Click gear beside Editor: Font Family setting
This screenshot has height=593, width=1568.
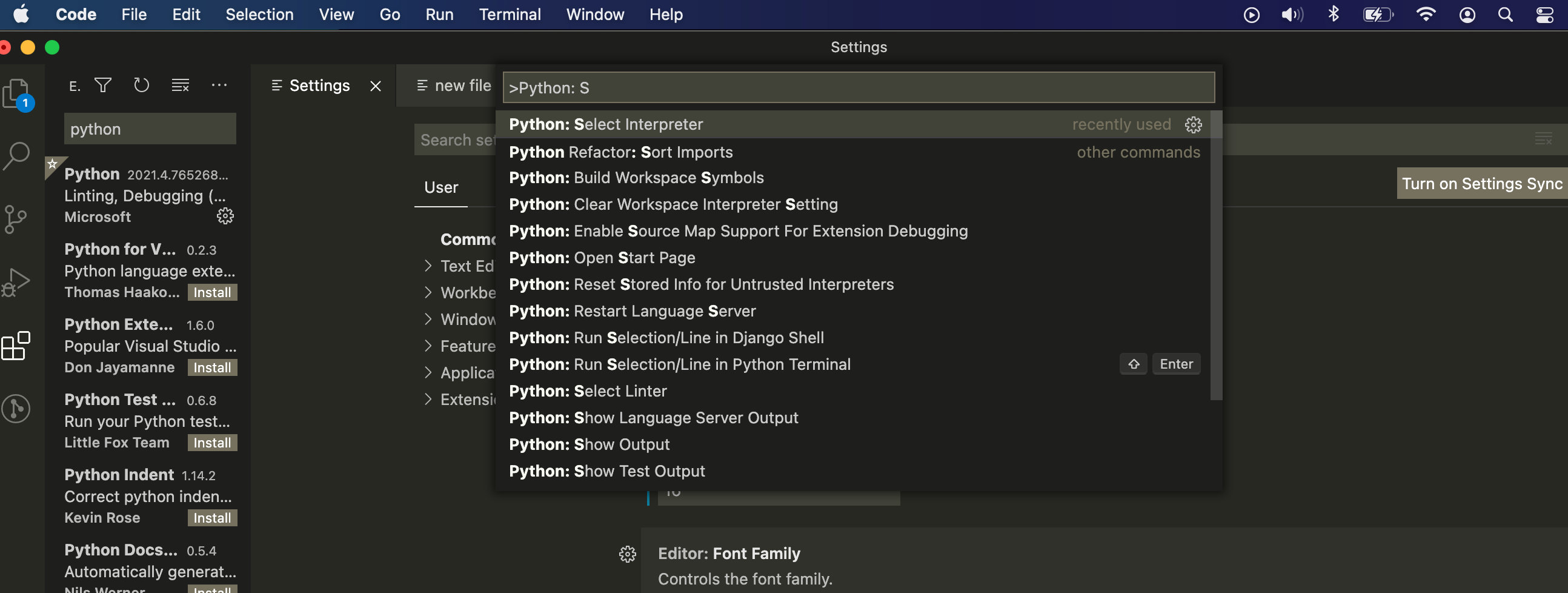[628, 554]
